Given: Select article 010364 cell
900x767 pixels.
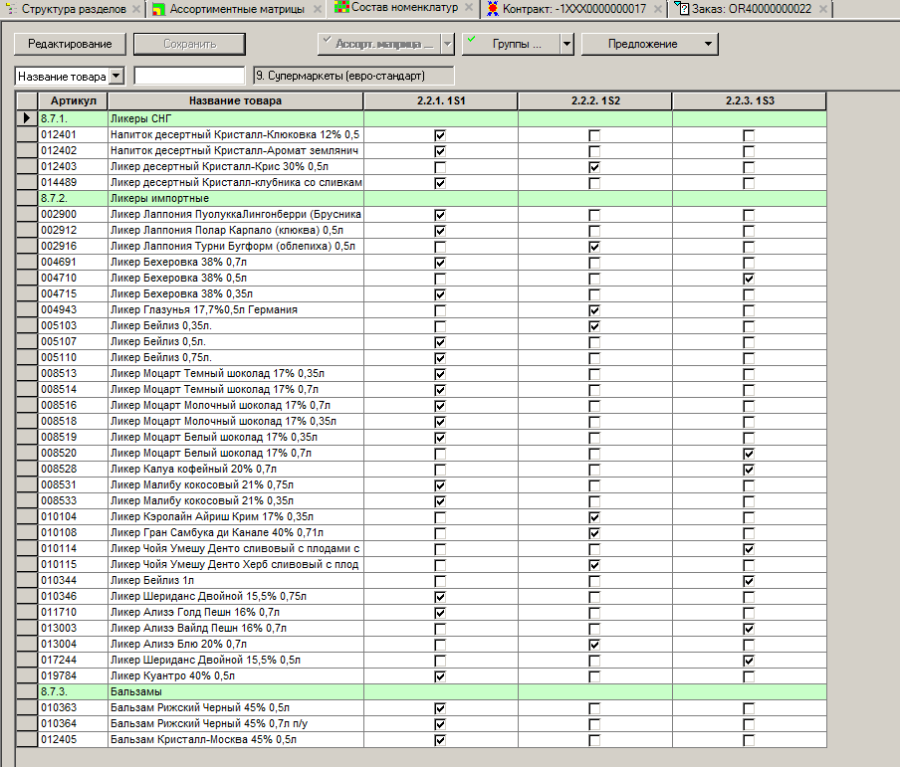Looking at the screenshot, I should 73,723.
